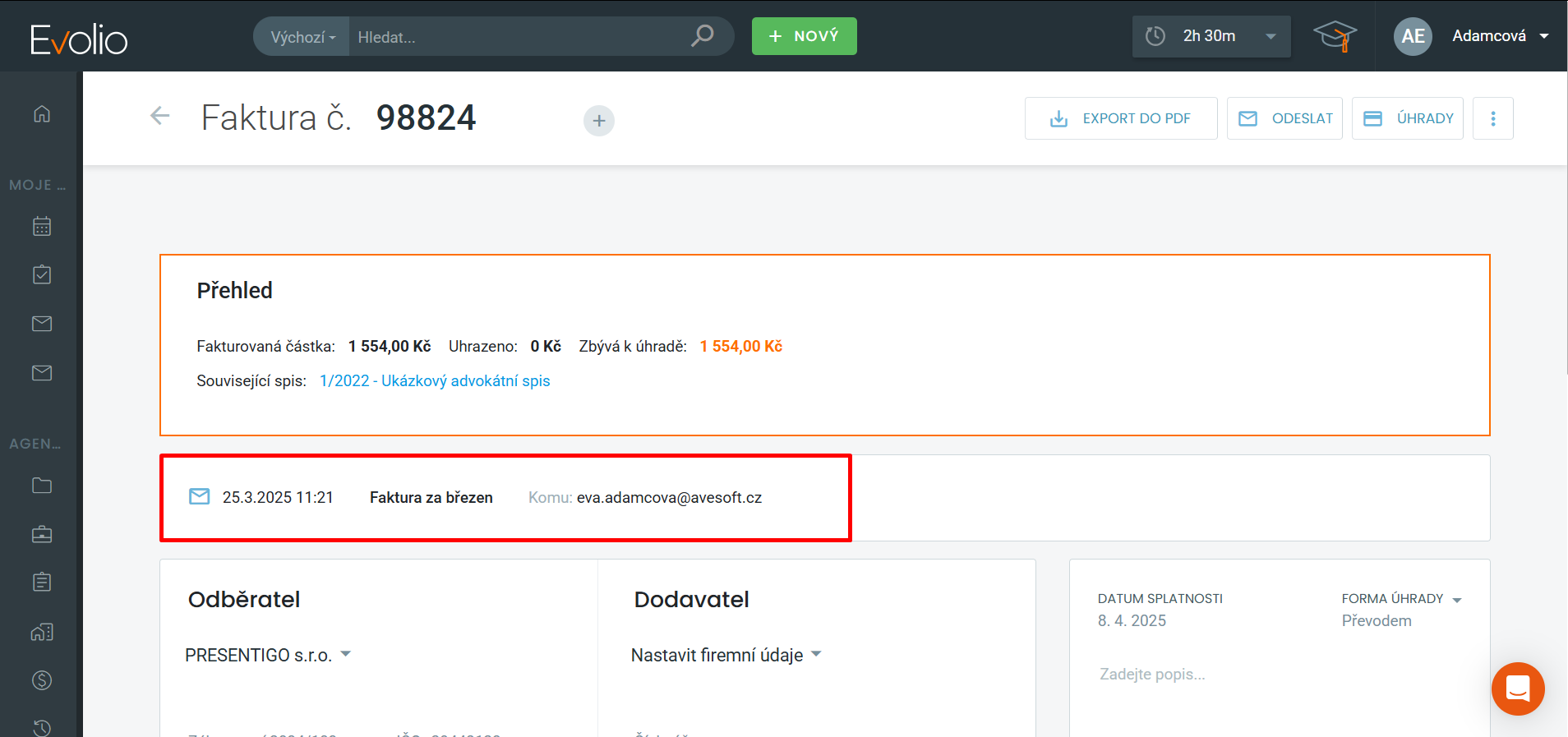Open the calendar icon in sidebar

(x=42, y=226)
